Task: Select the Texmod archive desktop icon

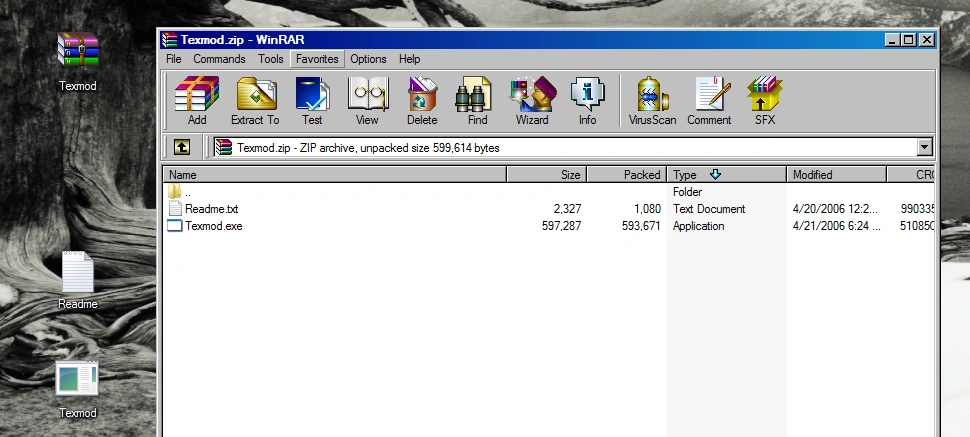Action: click(78, 50)
